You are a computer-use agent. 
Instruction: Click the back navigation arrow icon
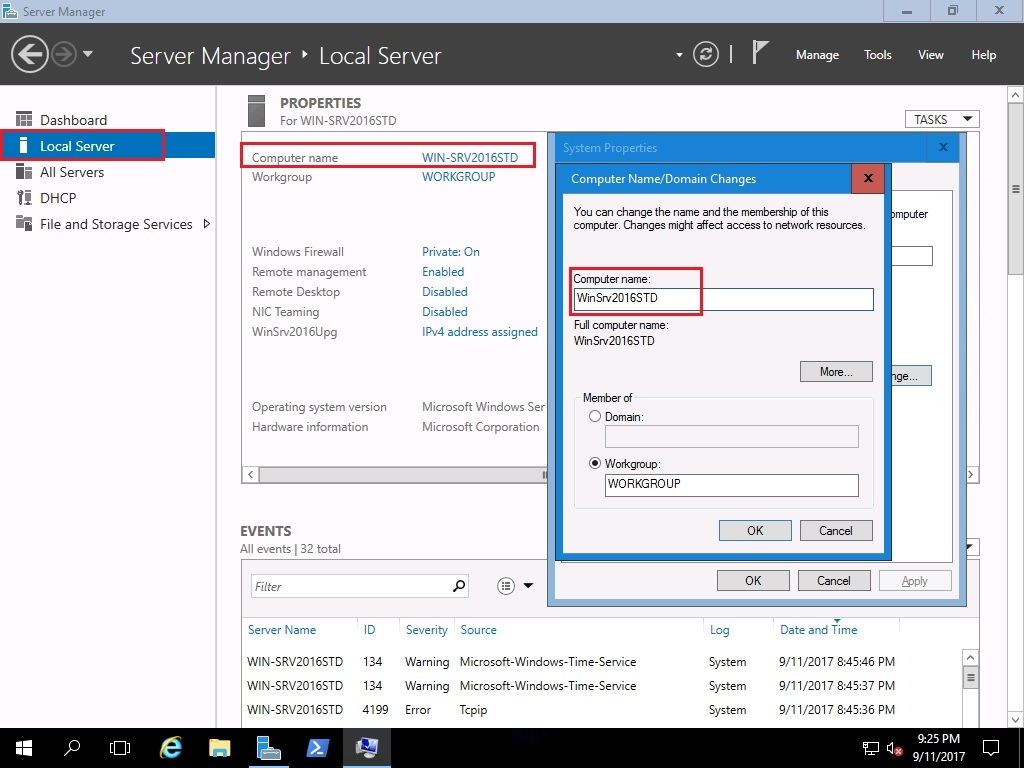click(x=30, y=54)
